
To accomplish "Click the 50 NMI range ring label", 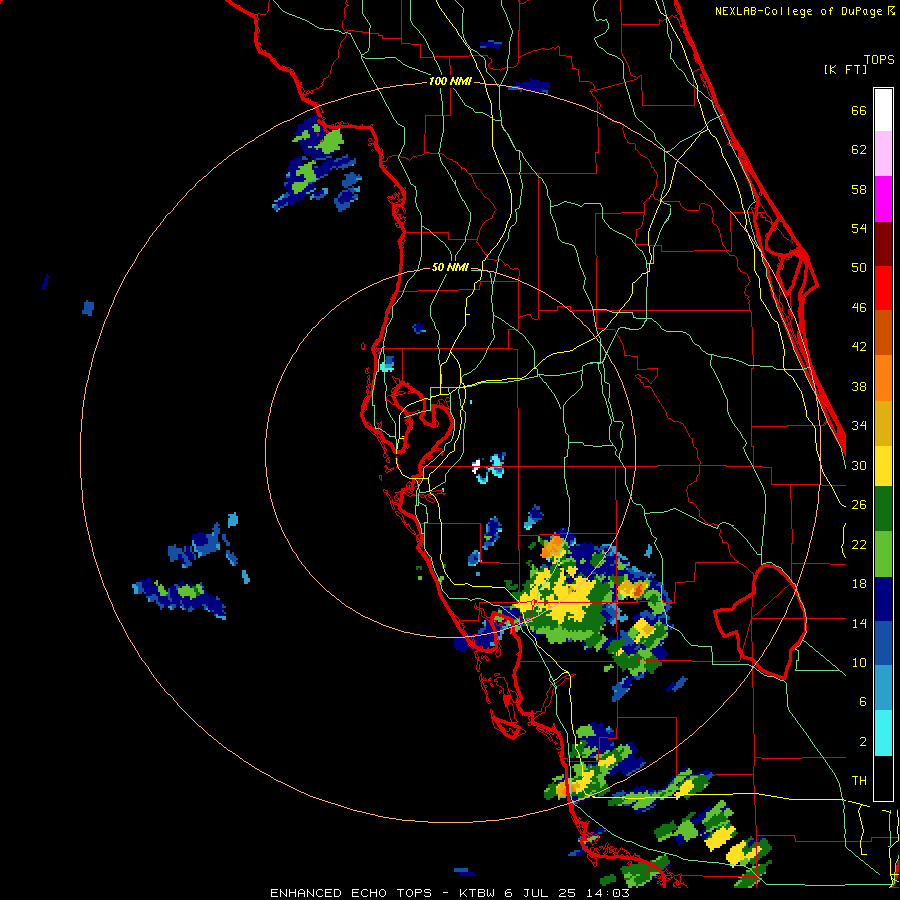I will click(450, 267).
